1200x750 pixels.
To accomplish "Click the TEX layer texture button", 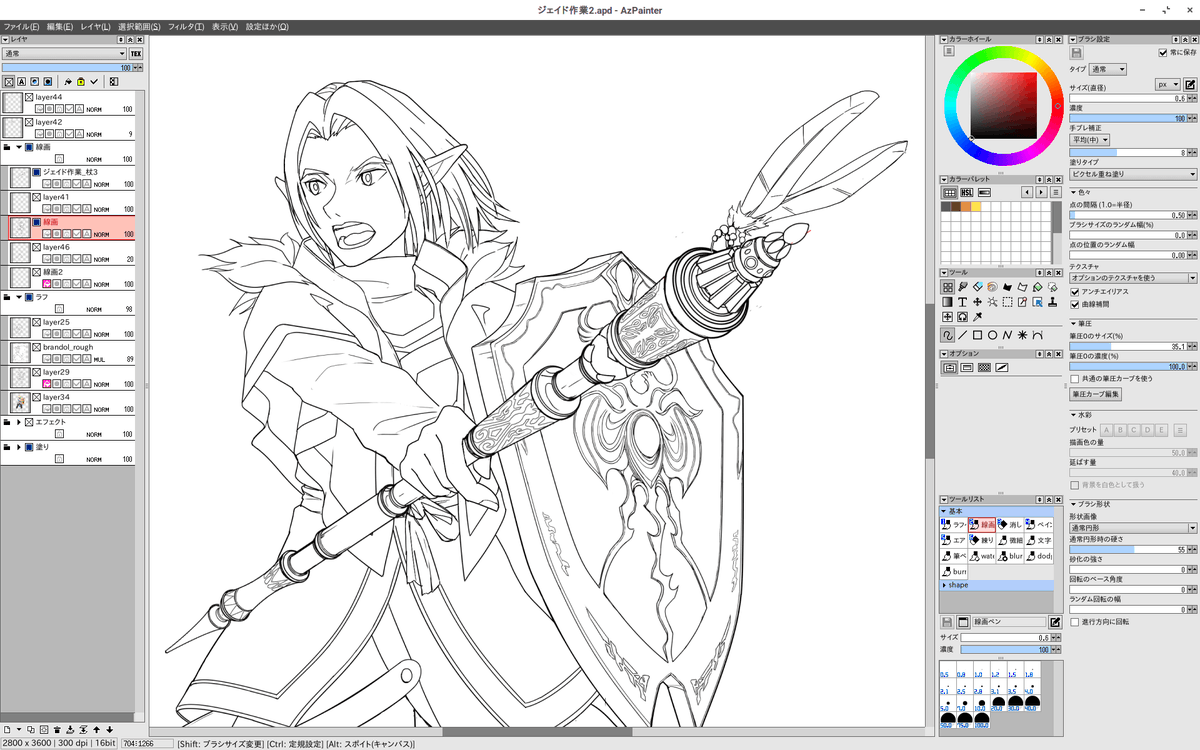I will (x=136, y=53).
